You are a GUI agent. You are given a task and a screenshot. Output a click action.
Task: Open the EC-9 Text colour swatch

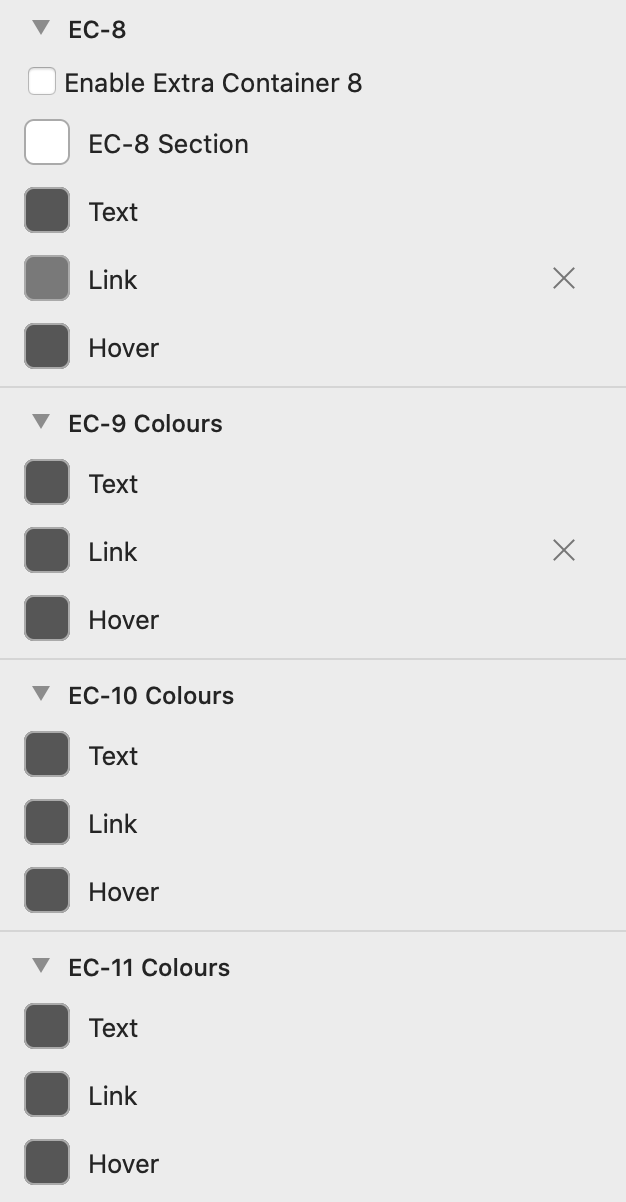[x=47, y=483]
